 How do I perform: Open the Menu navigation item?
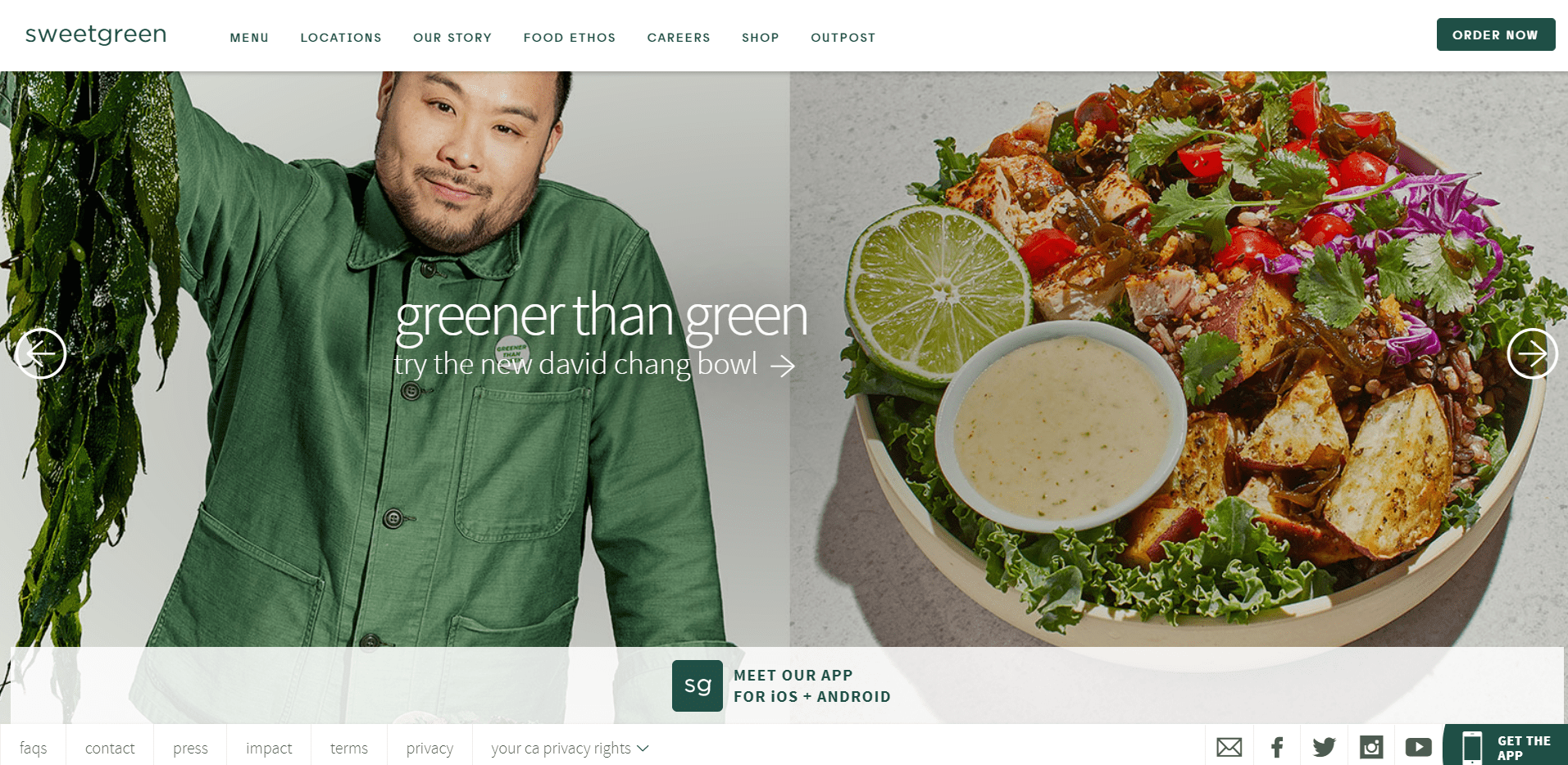pyautogui.click(x=249, y=38)
